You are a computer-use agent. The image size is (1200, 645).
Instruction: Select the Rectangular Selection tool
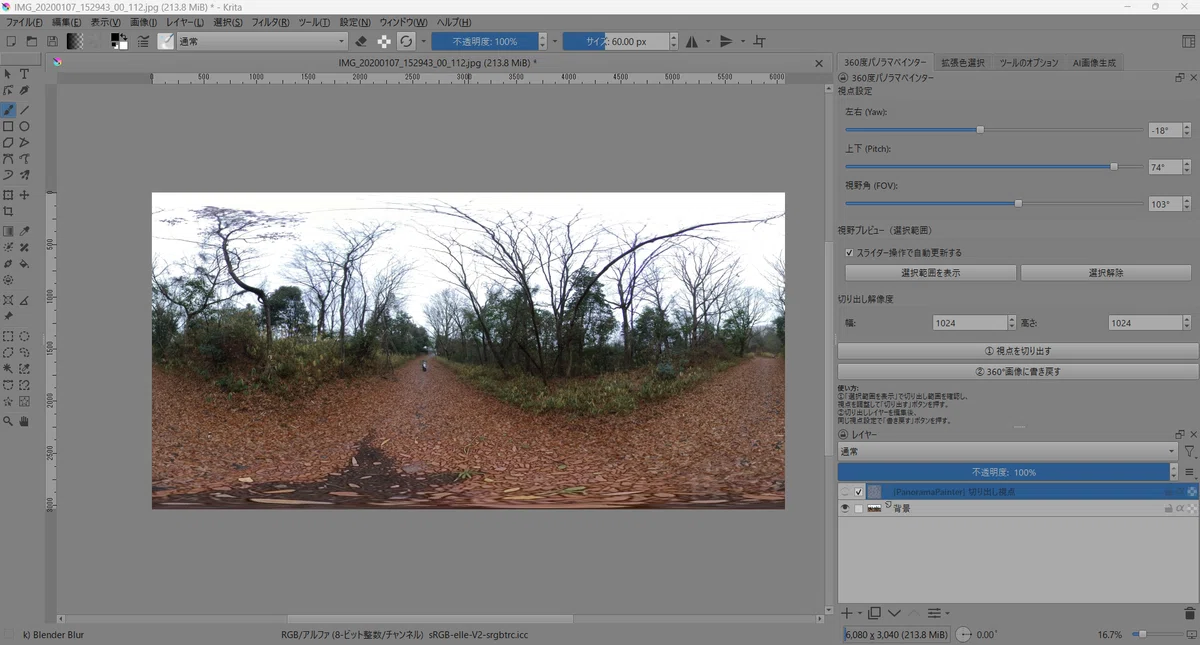(x=8, y=337)
